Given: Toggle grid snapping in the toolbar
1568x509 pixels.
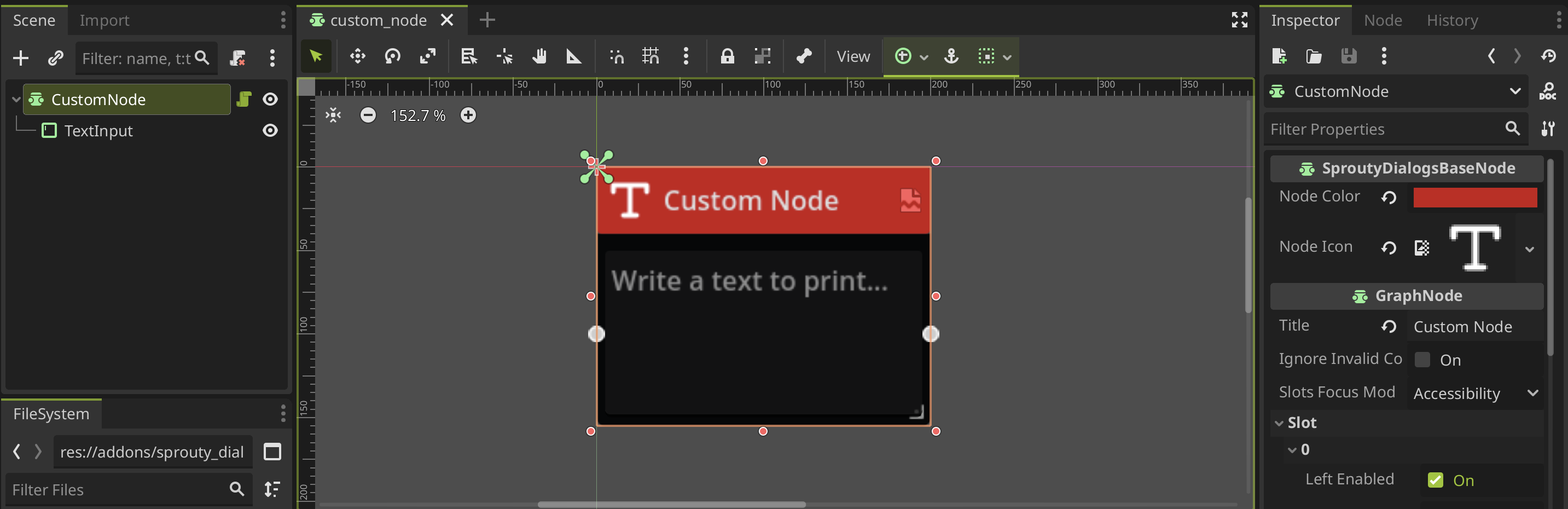Looking at the screenshot, I should [649, 56].
